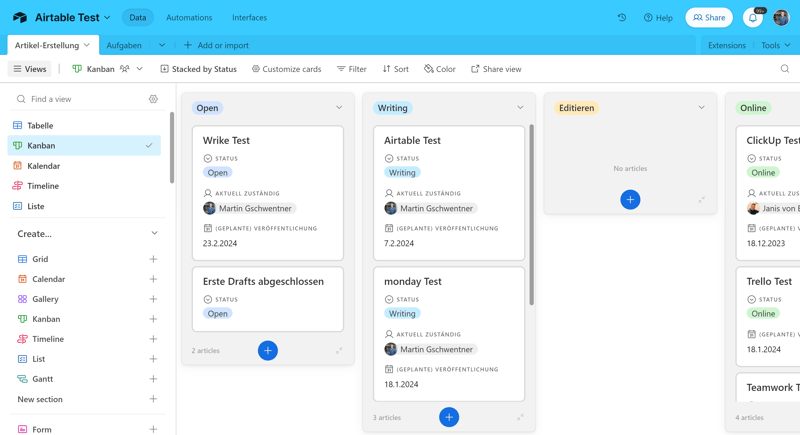800x435 pixels.
Task: Switch to the Interfaces tab
Action: coord(249,17)
